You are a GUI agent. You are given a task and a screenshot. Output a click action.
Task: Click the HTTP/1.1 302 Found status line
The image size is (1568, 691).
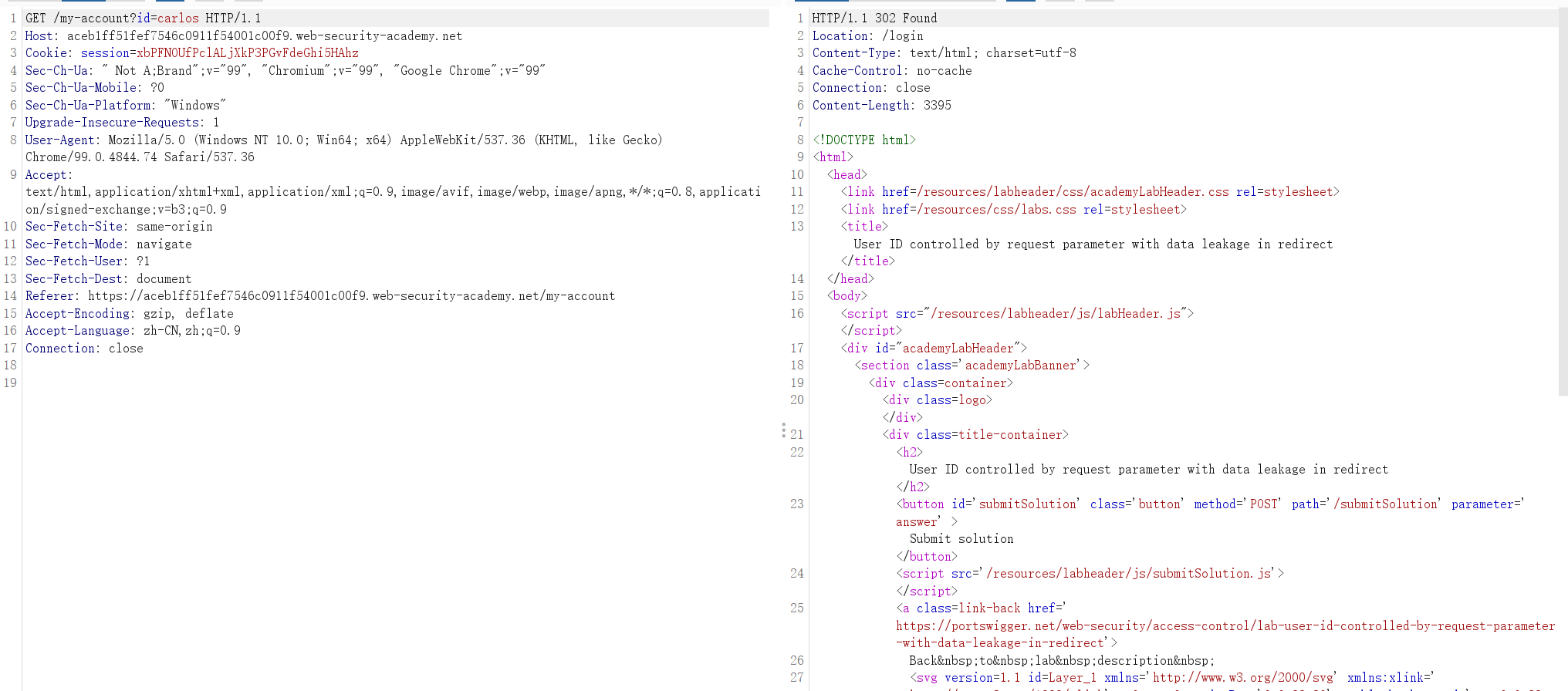875,18
